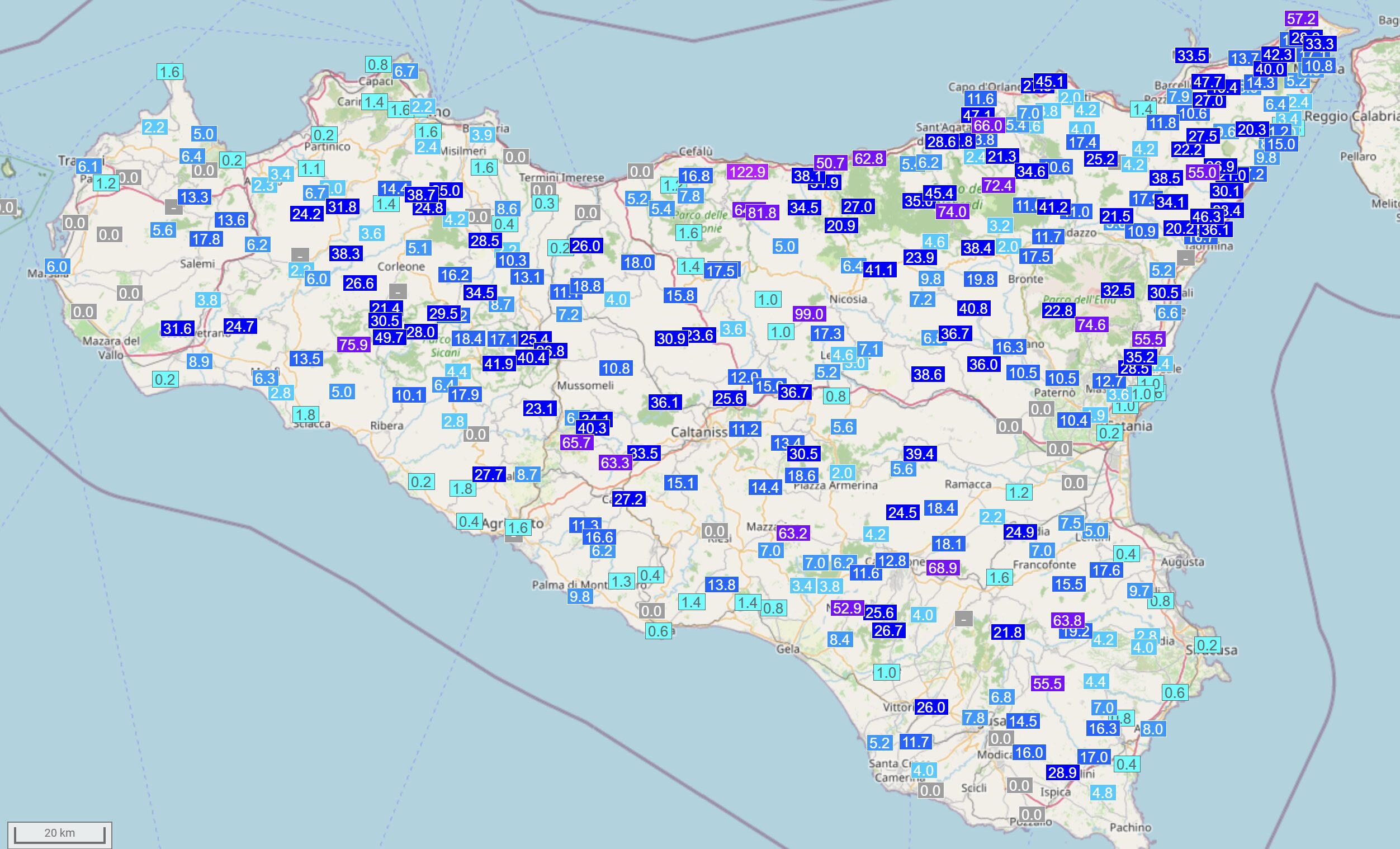1400x849 pixels.
Task: Select the 9.8 marker near Palma di Montechiaro
Action: 580,596
